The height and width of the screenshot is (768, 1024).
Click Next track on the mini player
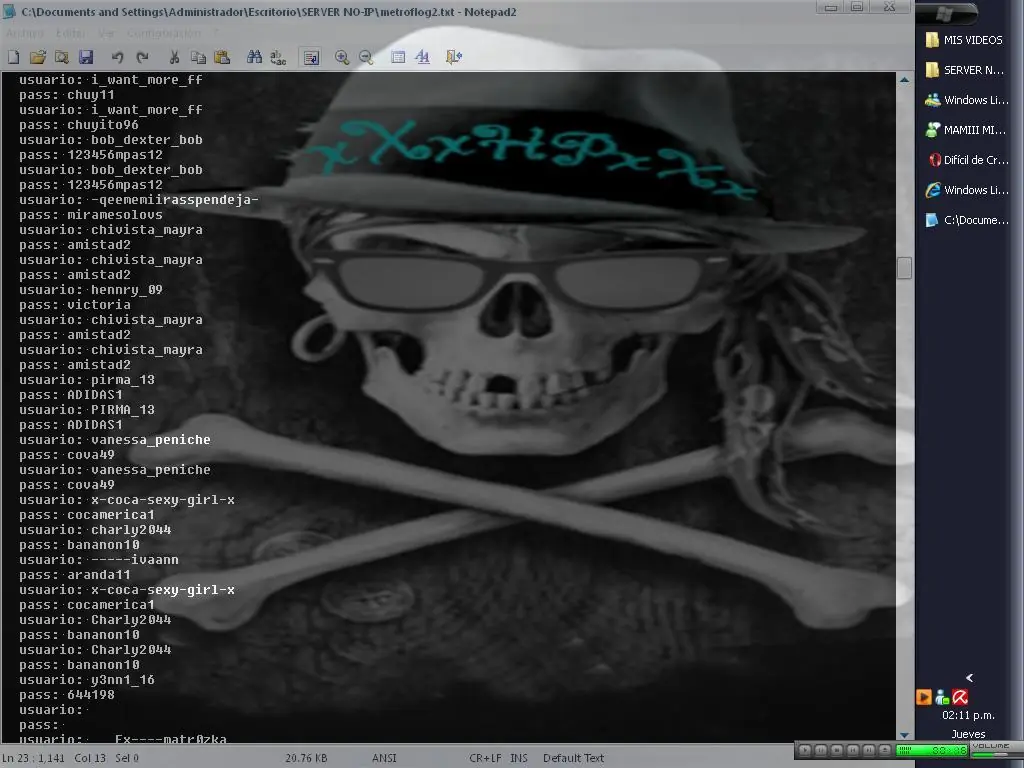(869, 750)
